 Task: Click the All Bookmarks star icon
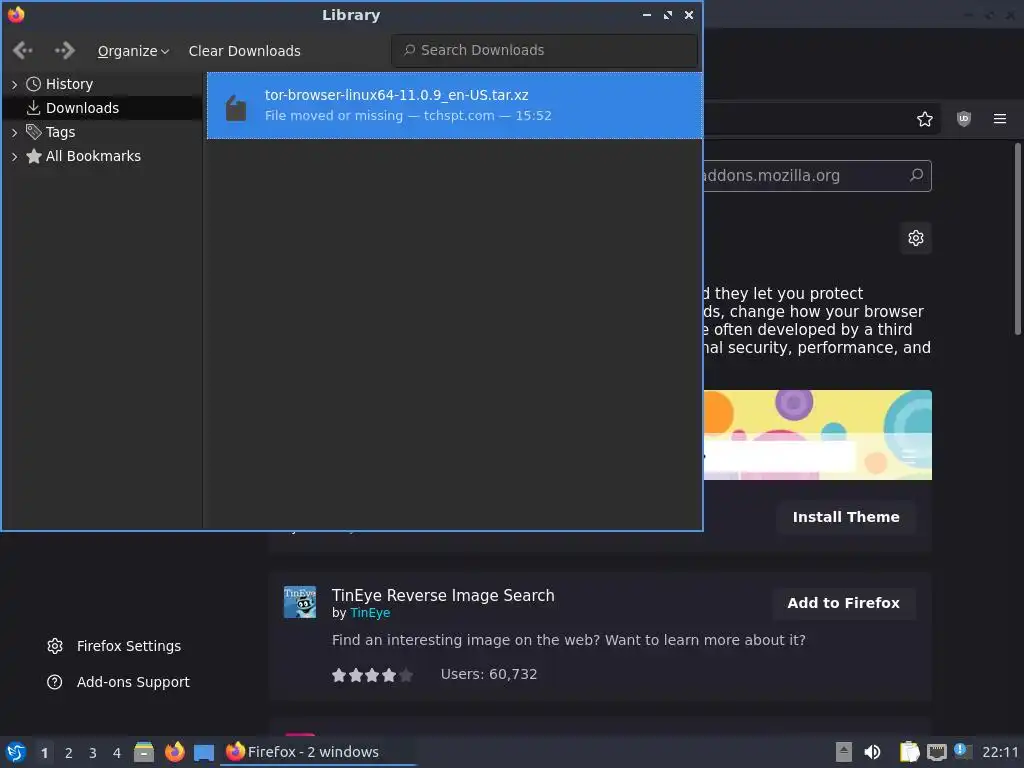[x=33, y=156]
